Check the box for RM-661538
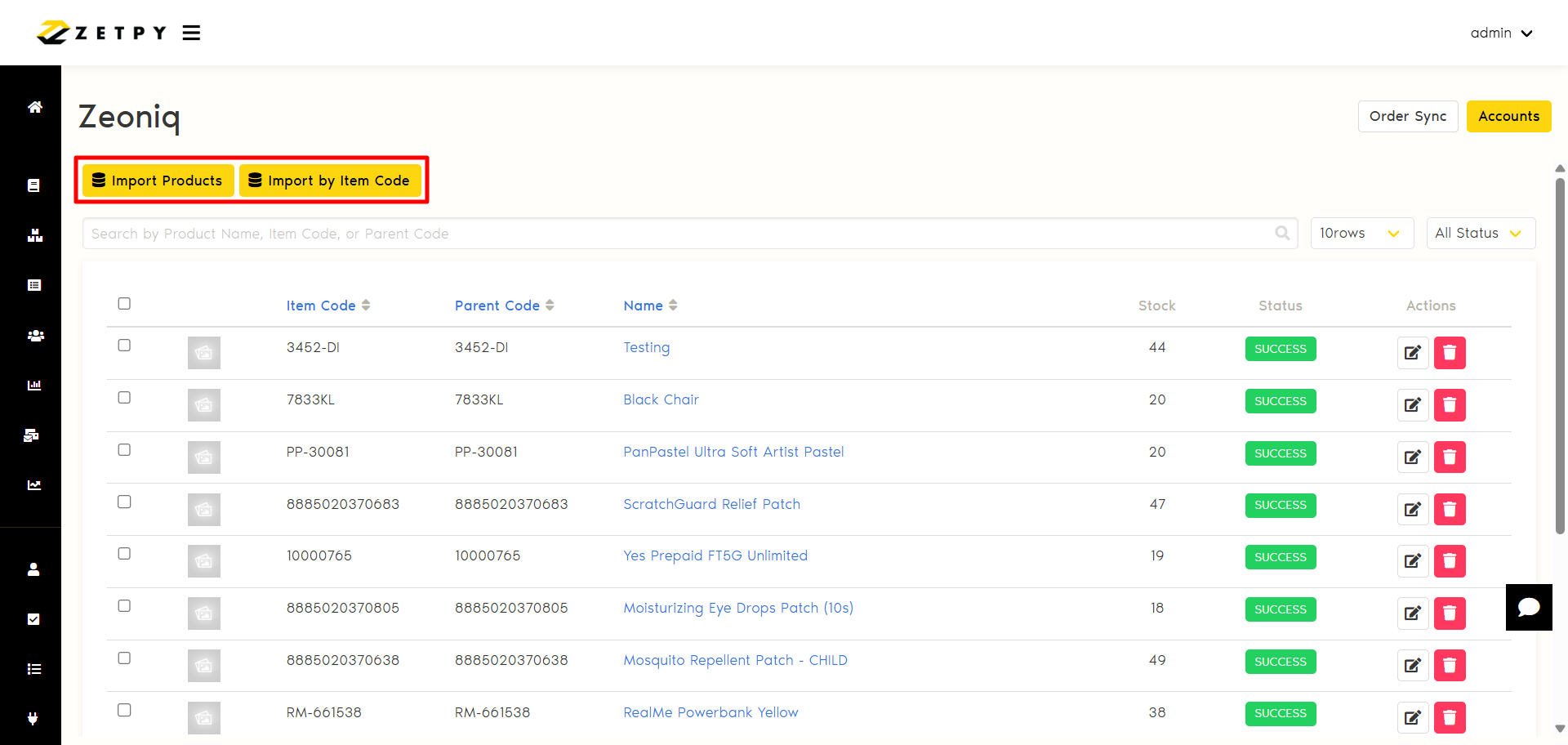The image size is (1568, 745). coord(124,710)
